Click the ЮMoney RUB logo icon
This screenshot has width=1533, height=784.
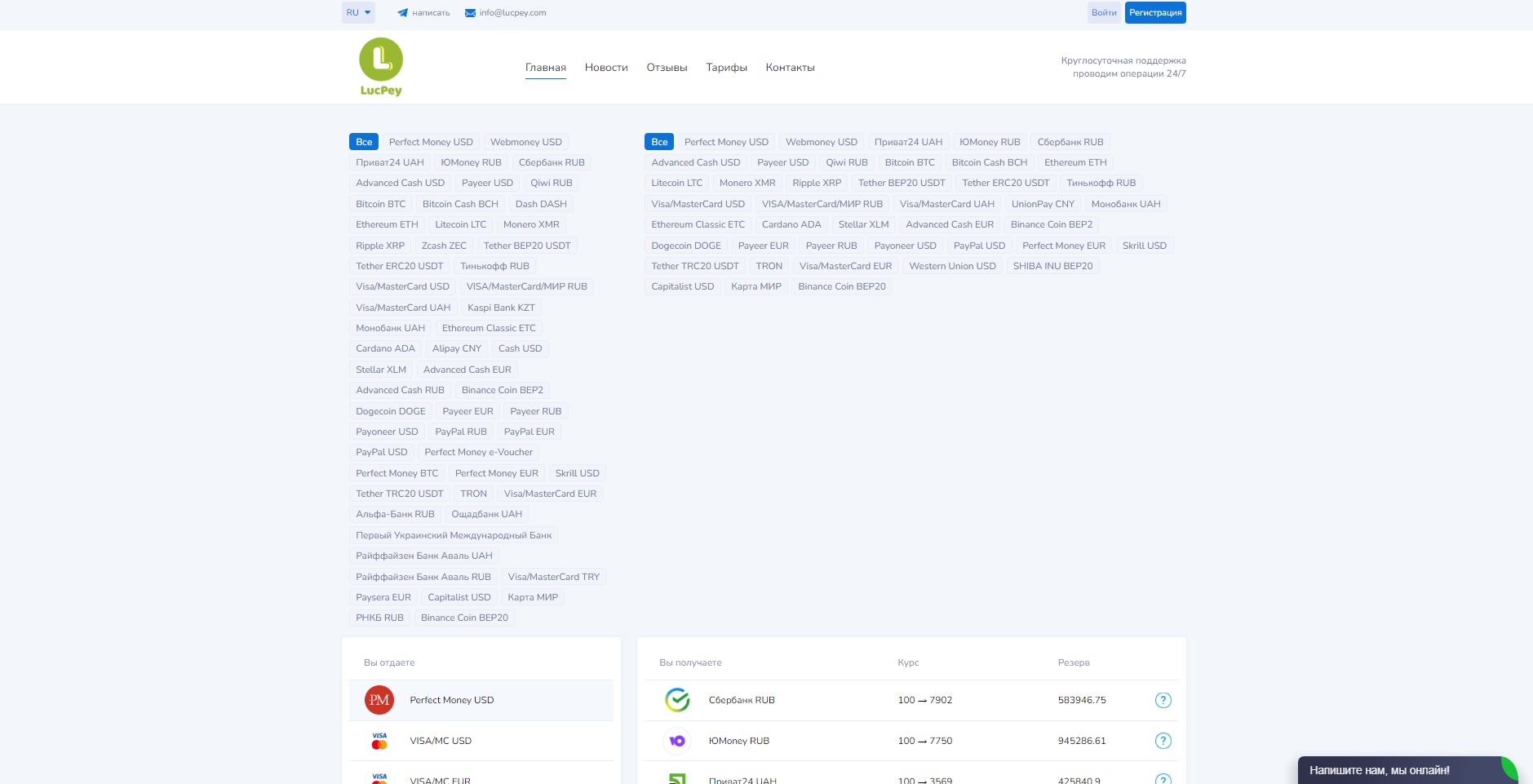pos(677,741)
